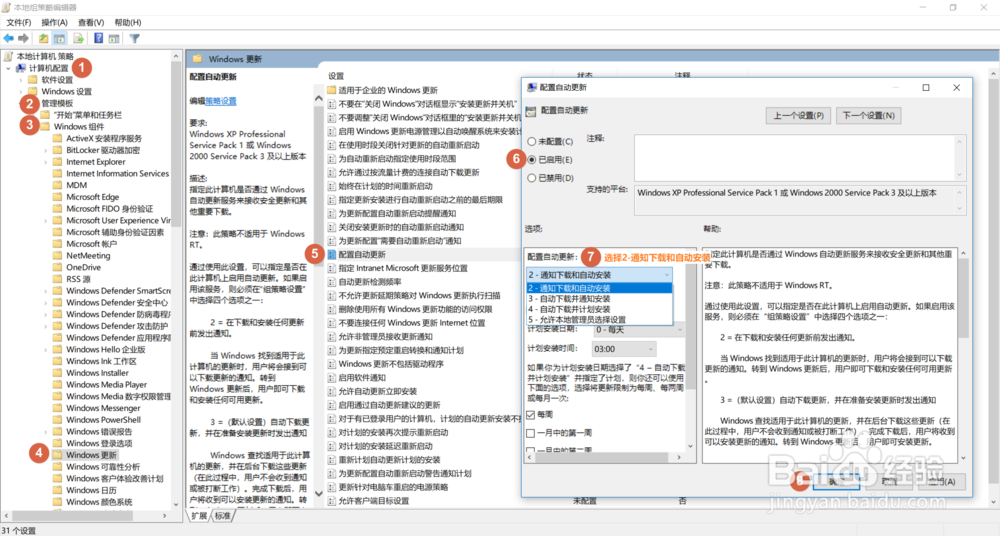The width and height of the screenshot is (1000, 536).
Task: Select 允许非管理员接收更新通知 policy row
Action: coord(385,336)
